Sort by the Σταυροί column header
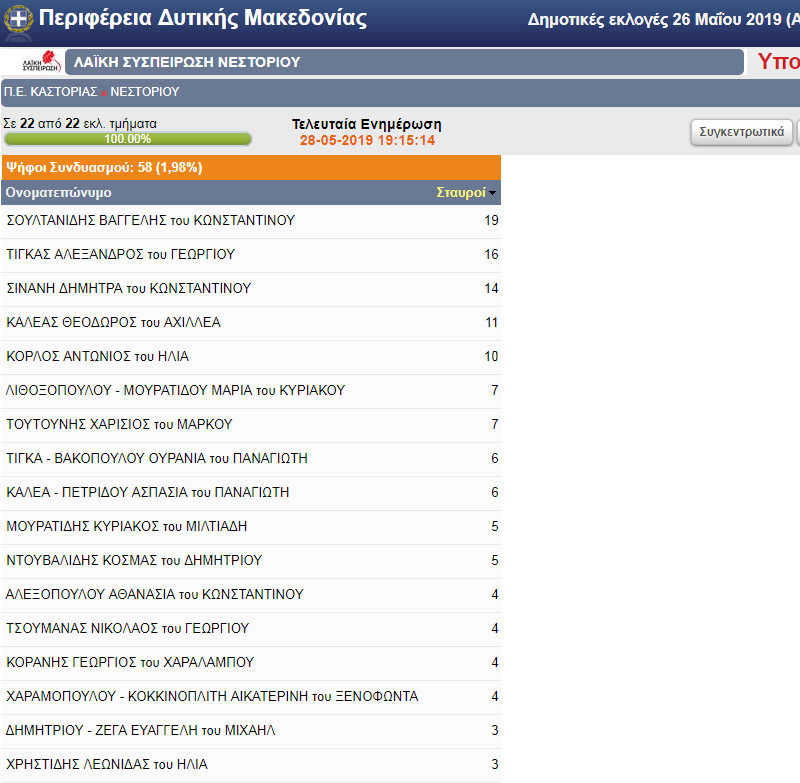 [x=461, y=192]
